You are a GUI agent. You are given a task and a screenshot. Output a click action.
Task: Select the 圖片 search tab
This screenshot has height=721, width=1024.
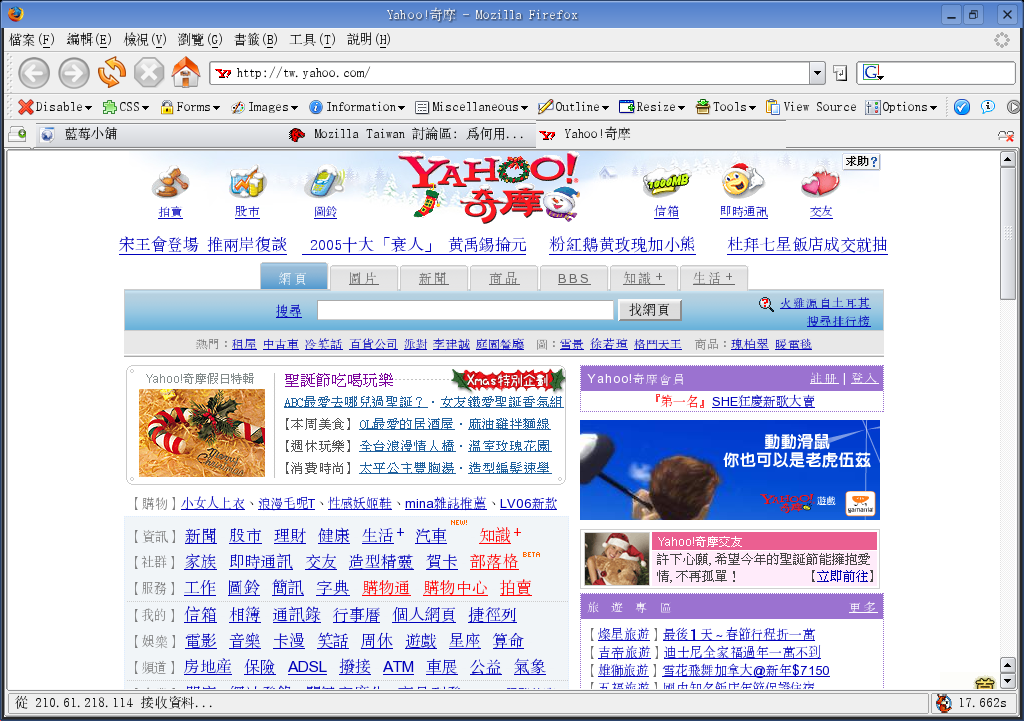[363, 278]
